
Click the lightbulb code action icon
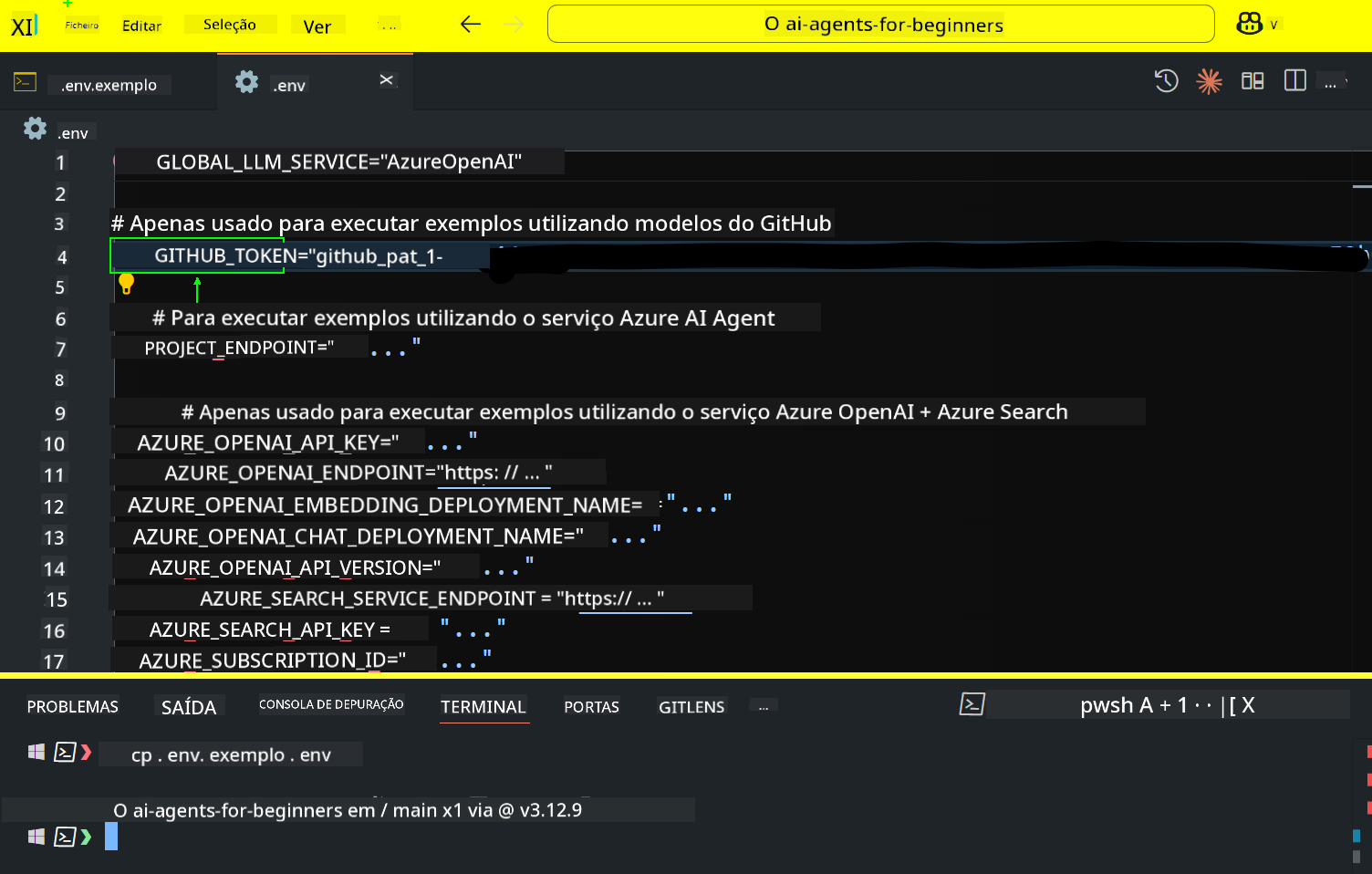(127, 284)
